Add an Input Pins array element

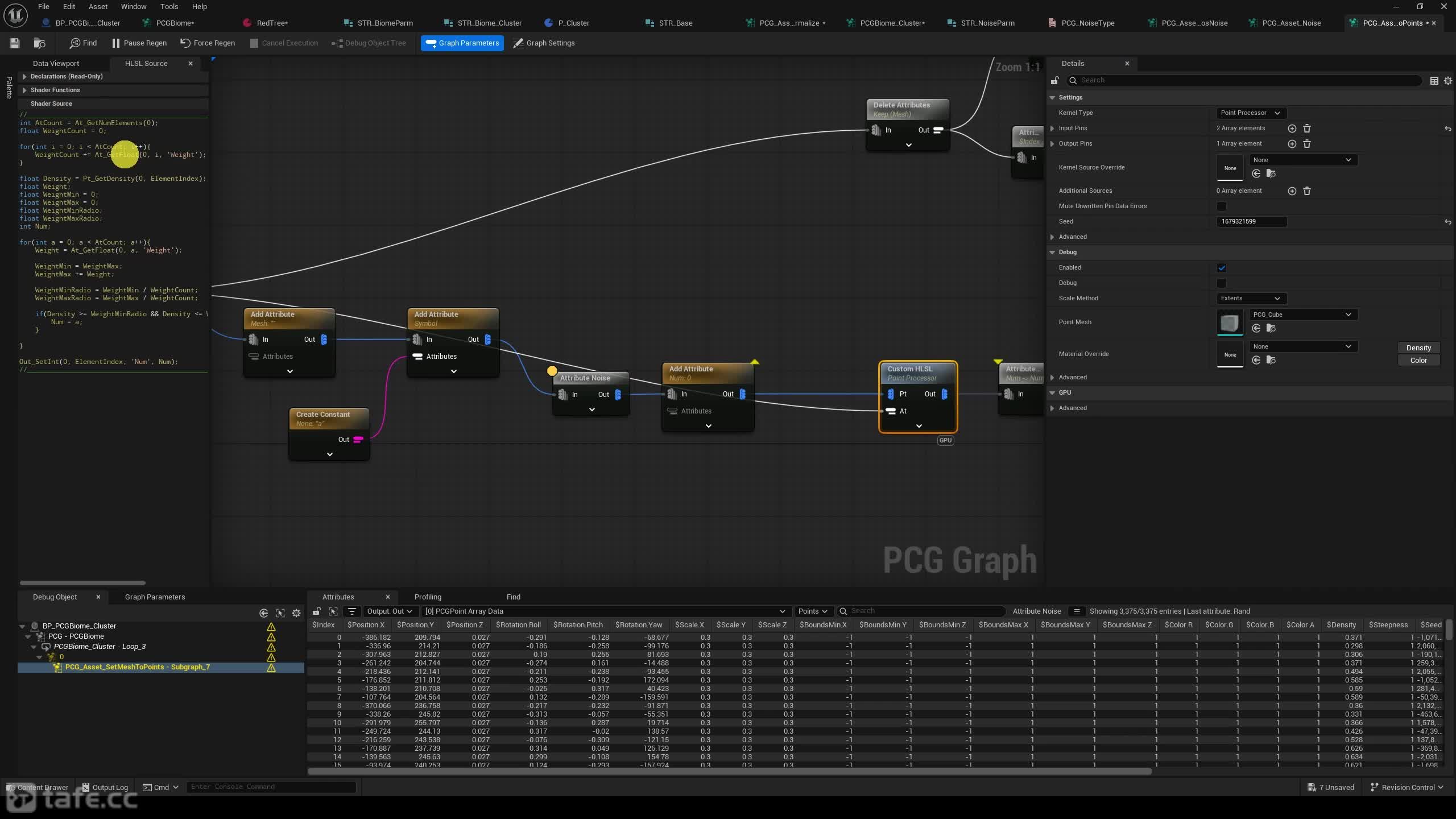(x=1292, y=129)
